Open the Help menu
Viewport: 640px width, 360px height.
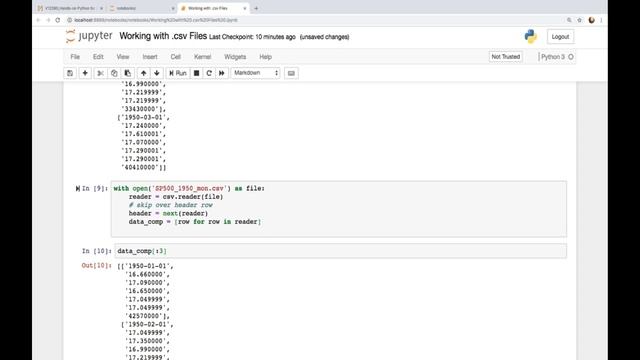265,57
